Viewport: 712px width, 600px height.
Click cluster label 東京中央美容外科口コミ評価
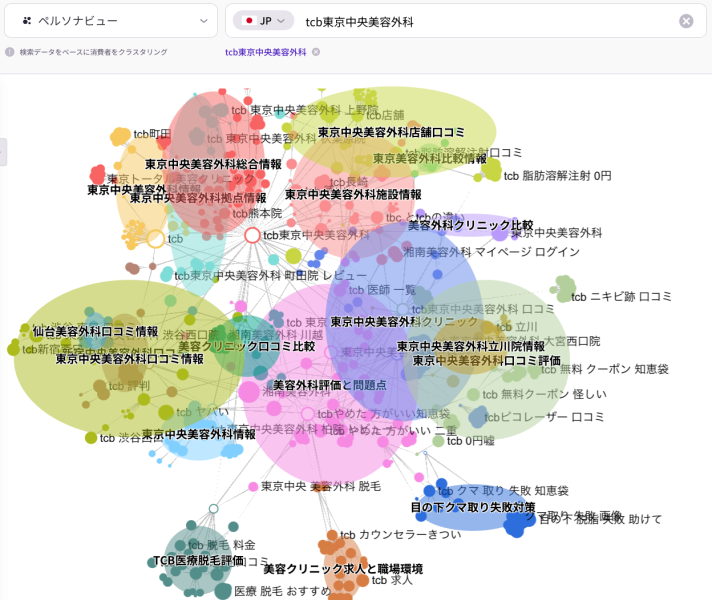[486, 361]
